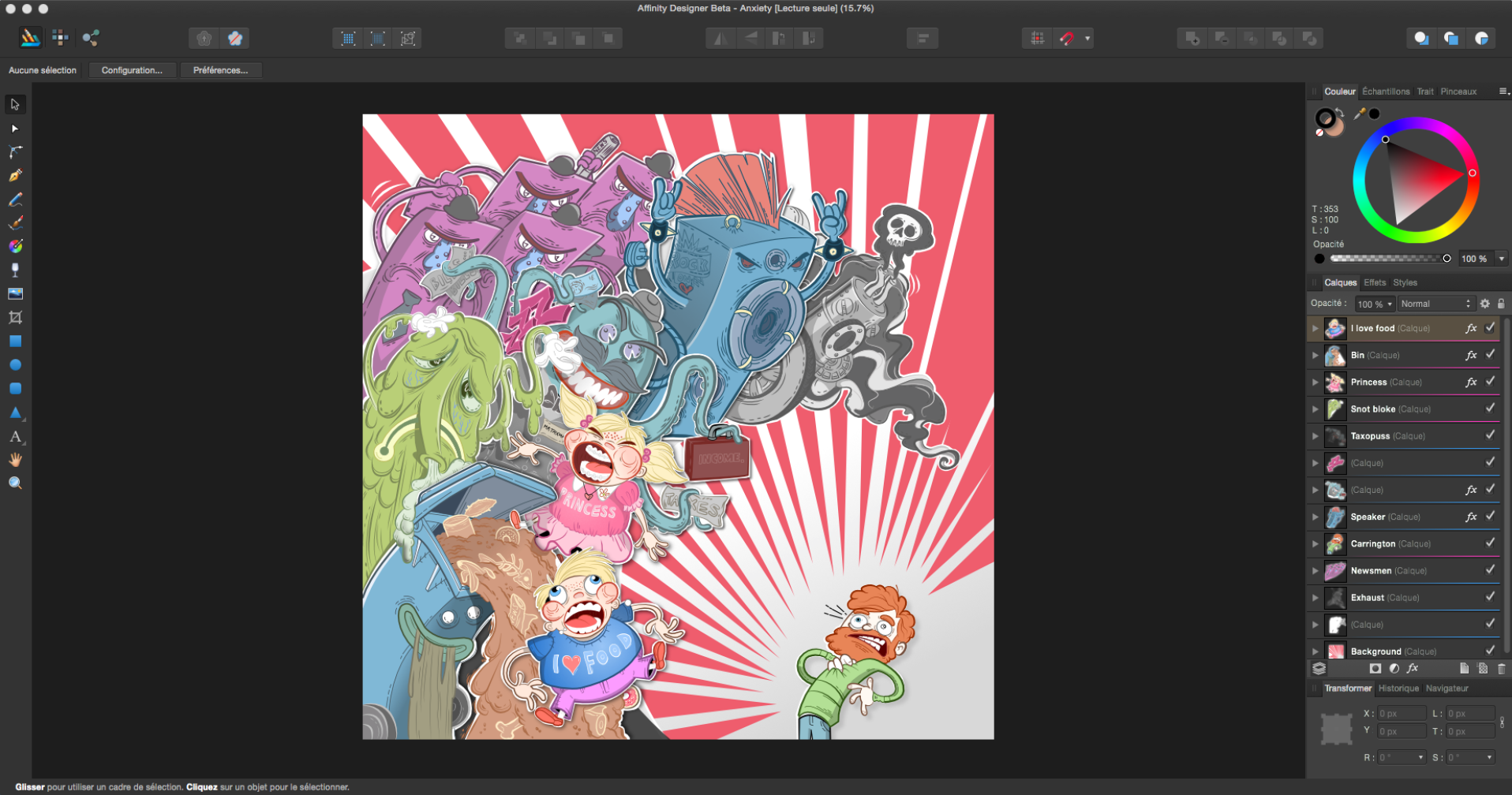Open the Navigateur panel tab
1512x795 pixels.
(1447, 689)
